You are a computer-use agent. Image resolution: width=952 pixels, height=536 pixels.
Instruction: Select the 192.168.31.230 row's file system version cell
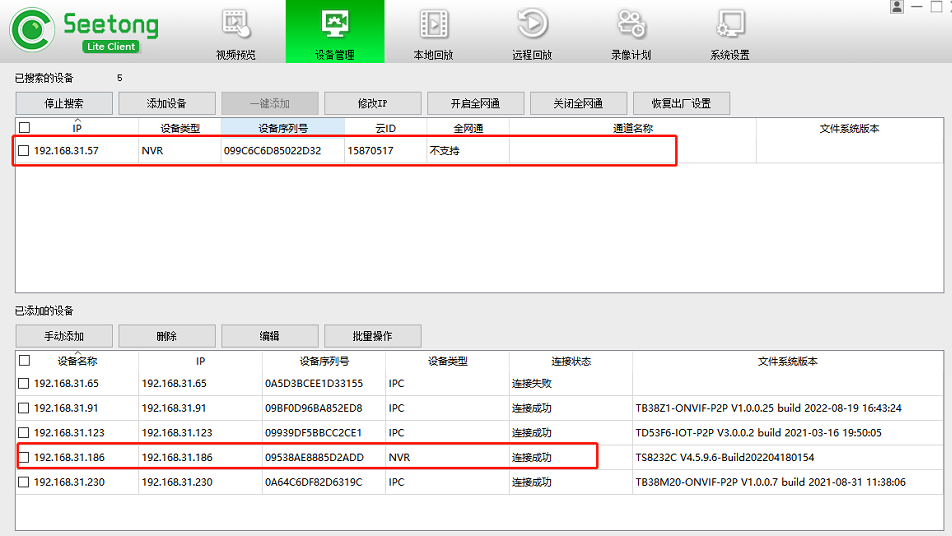770,482
